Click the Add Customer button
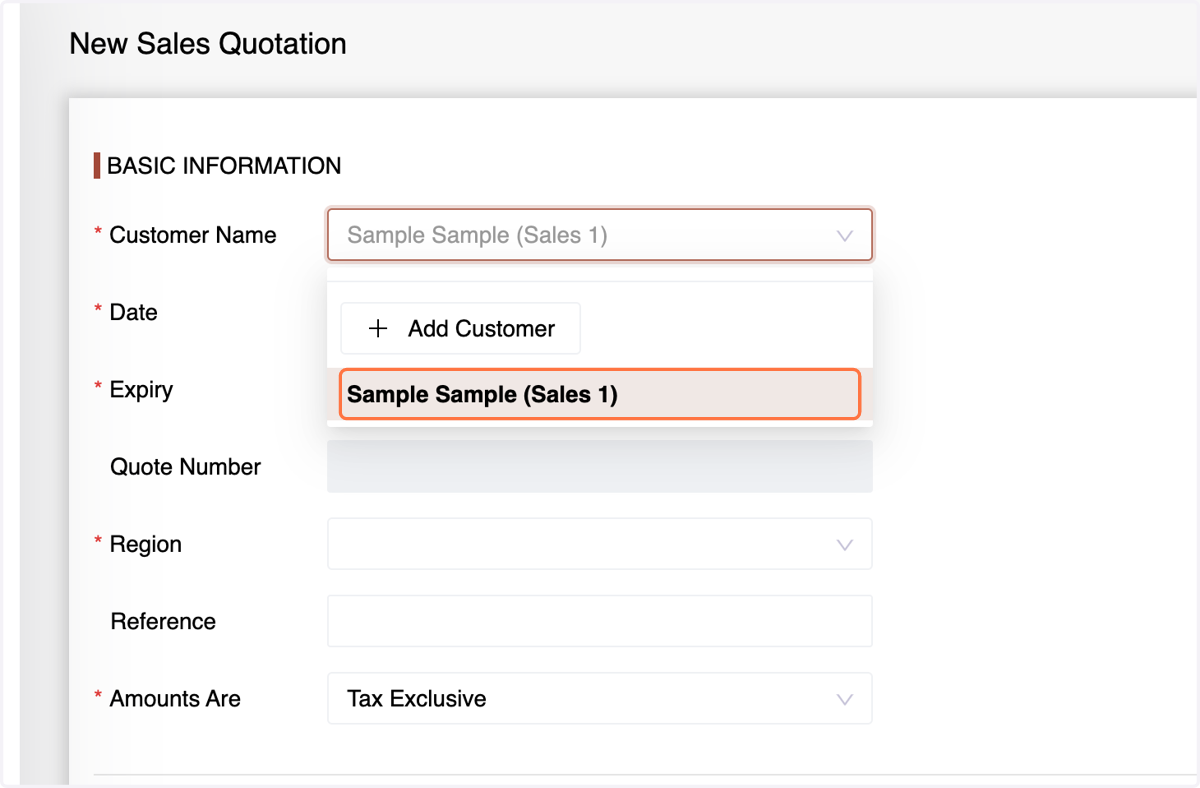Screen dimensions: 1200x788 click(x=460, y=329)
